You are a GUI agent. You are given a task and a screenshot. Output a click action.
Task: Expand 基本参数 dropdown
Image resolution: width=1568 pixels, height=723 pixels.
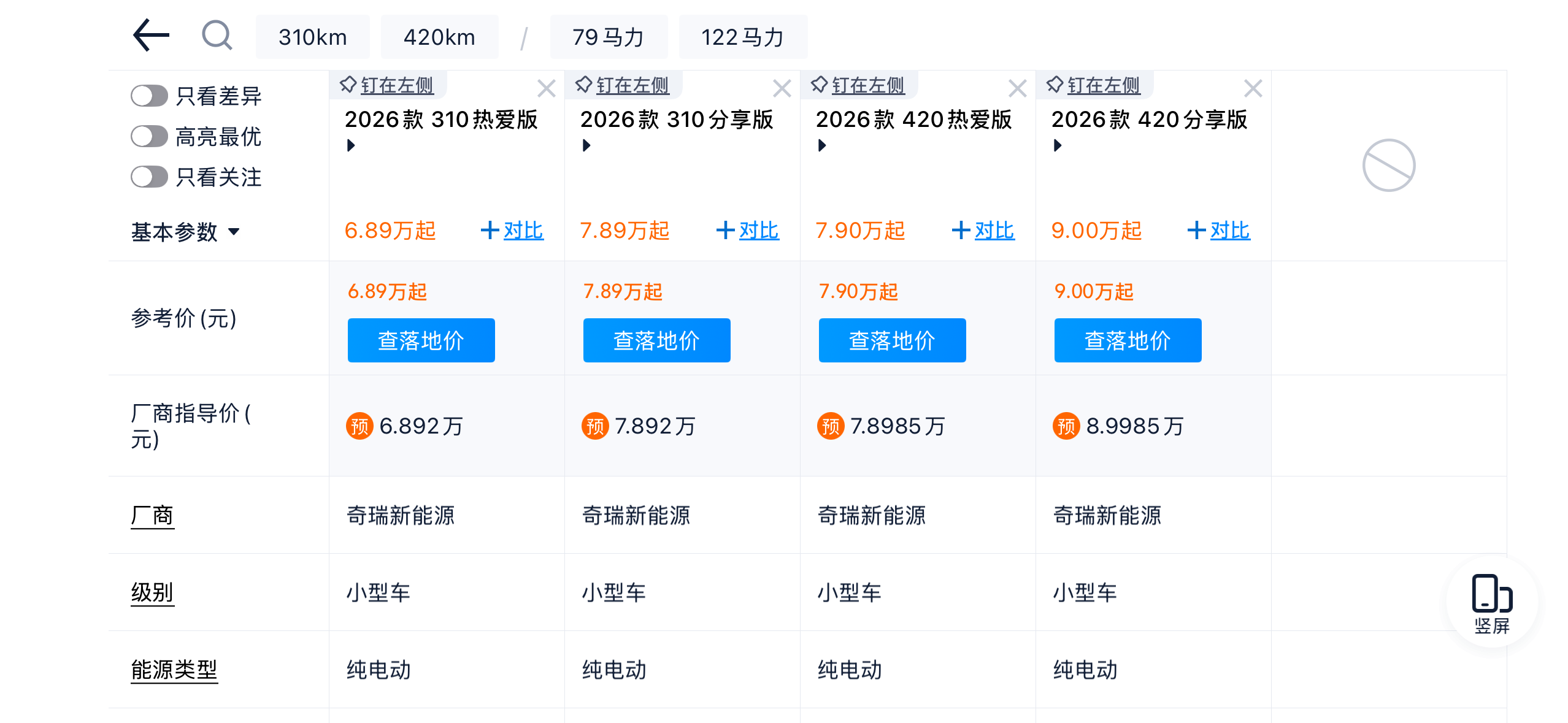point(185,232)
